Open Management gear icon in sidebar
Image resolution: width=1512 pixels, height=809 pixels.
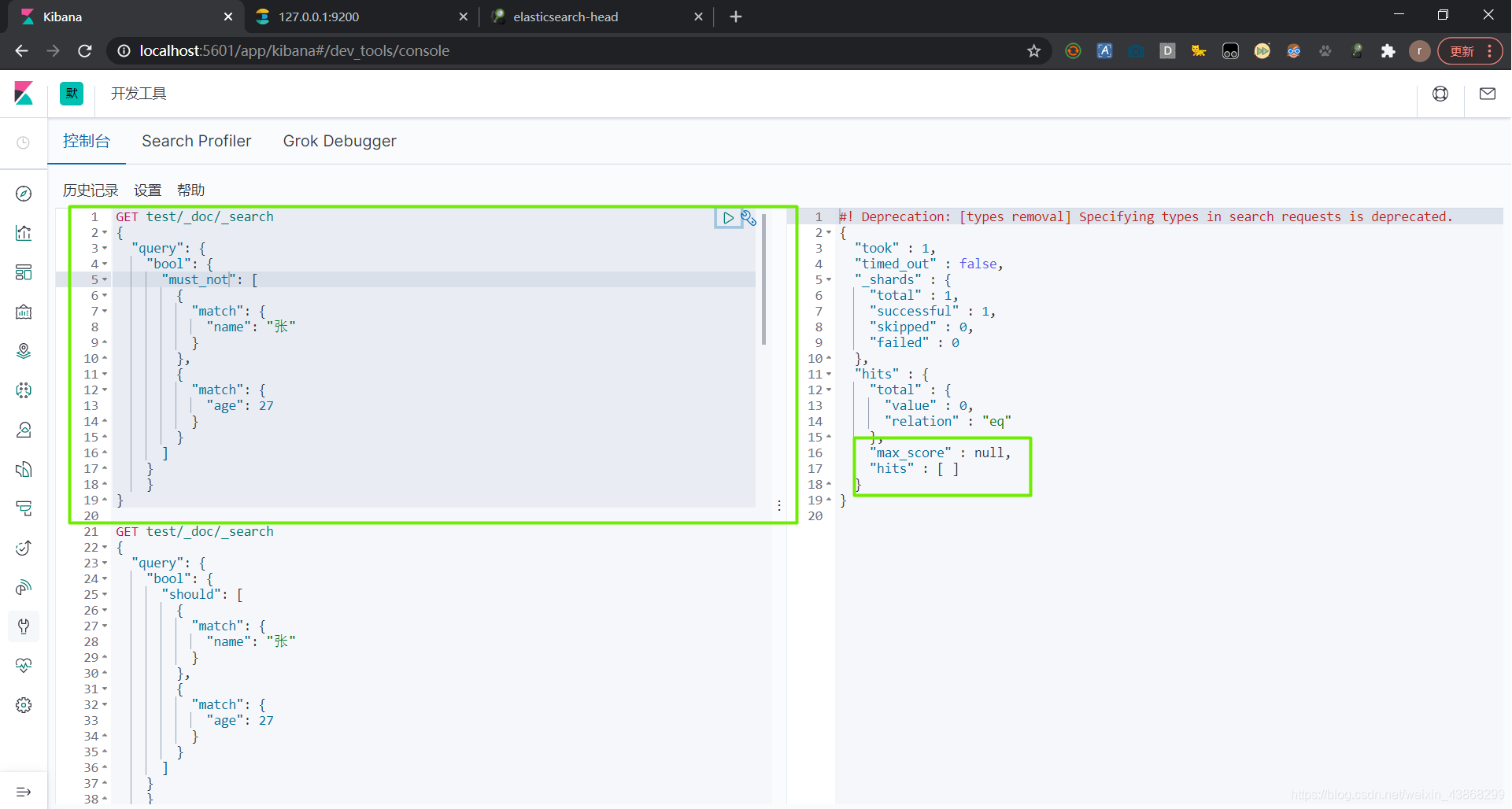tap(24, 705)
